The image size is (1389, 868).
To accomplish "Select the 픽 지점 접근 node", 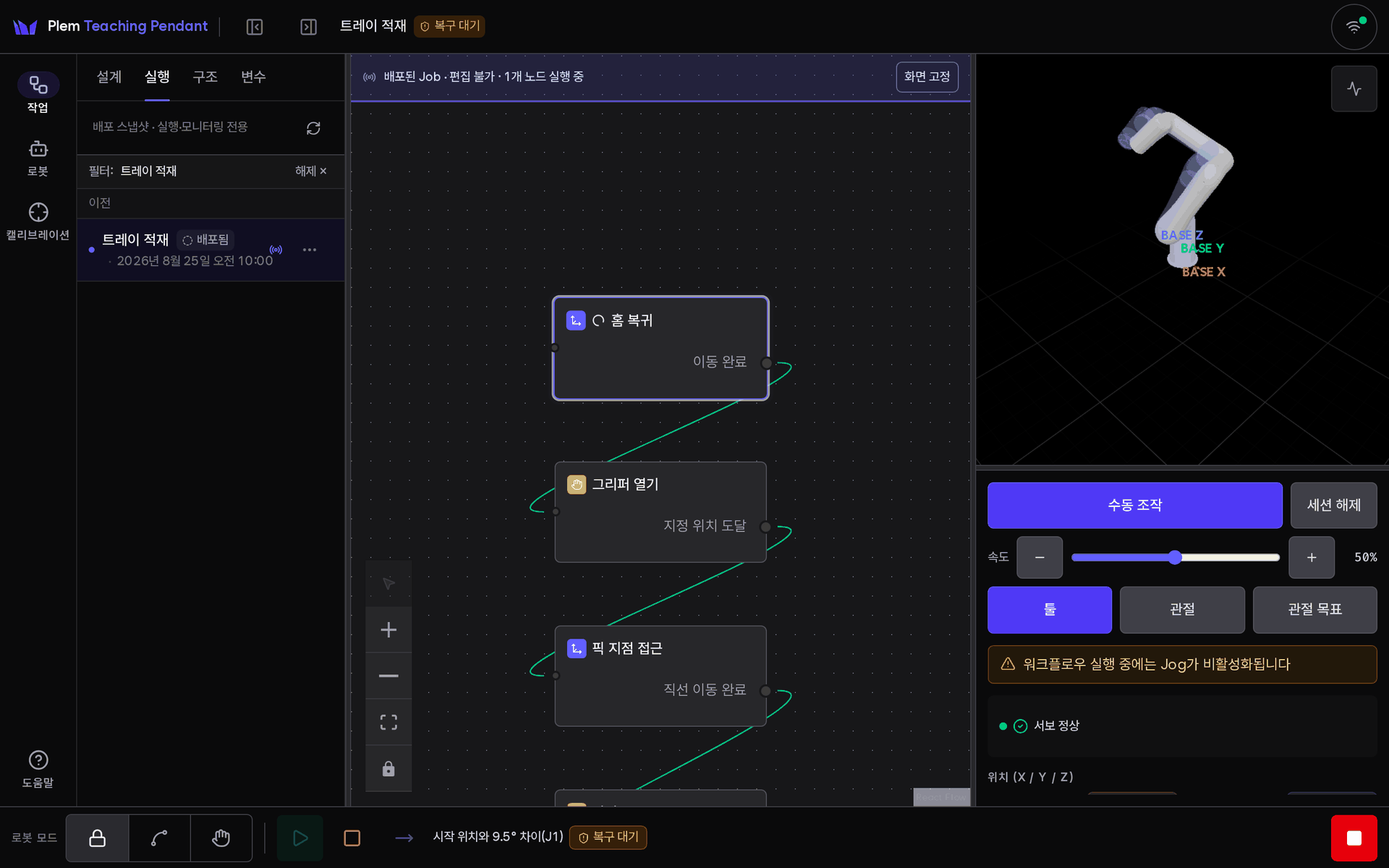I will tap(660, 676).
